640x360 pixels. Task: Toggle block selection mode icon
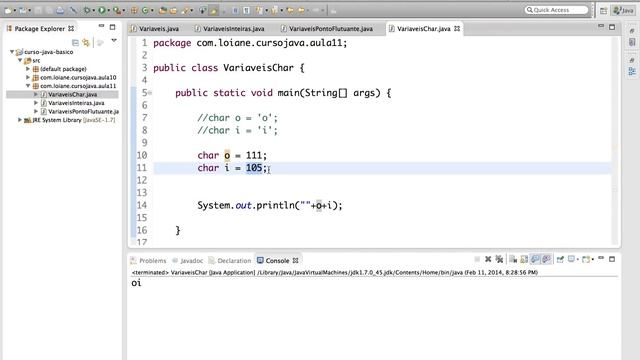[x=235, y=10]
